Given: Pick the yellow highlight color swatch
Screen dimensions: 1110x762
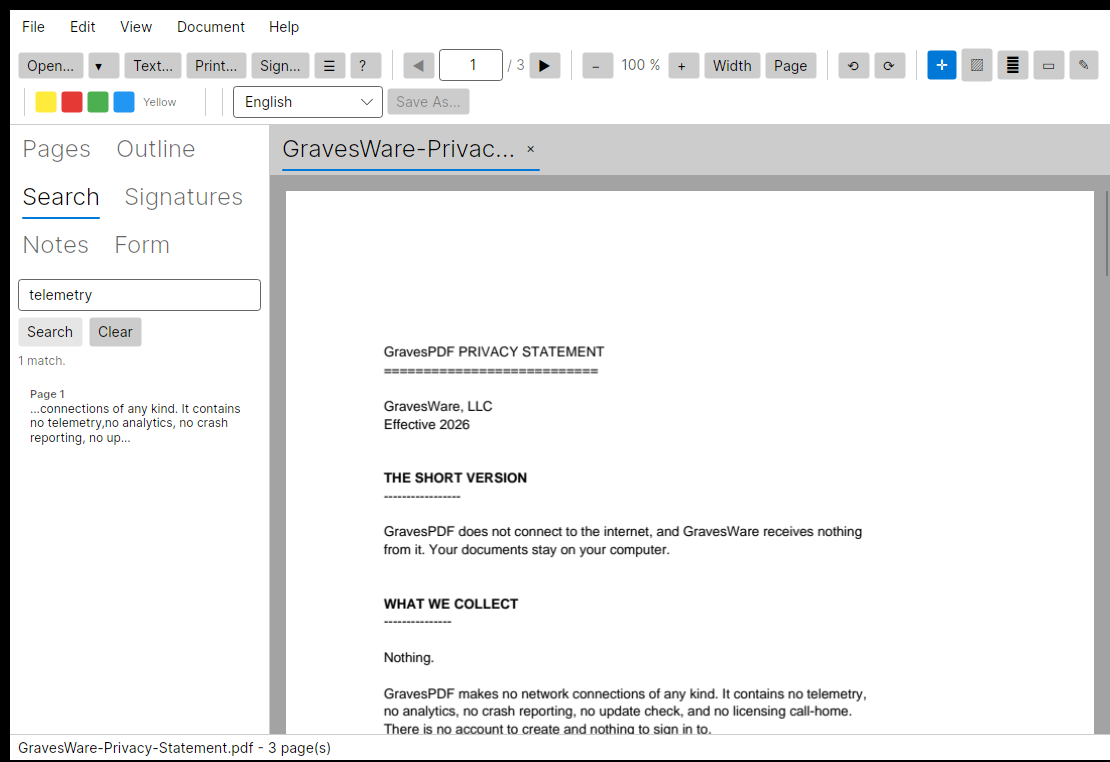Looking at the screenshot, I should pos(46,102).
